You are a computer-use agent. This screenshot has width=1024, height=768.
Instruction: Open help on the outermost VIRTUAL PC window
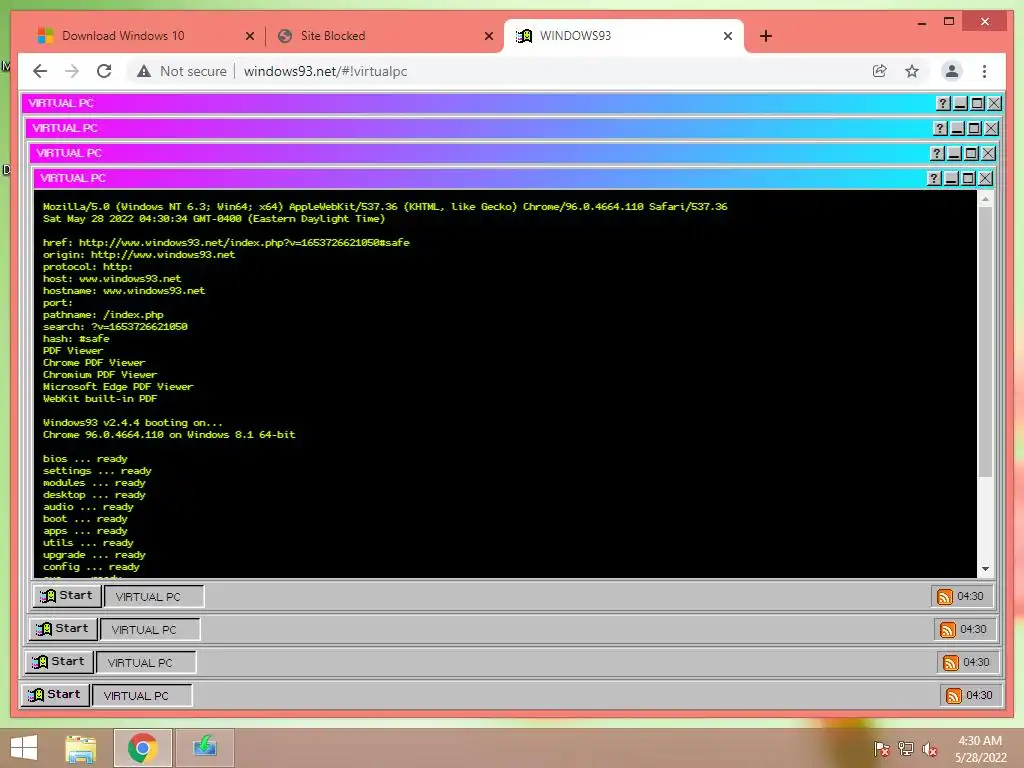tap(943, 103)
